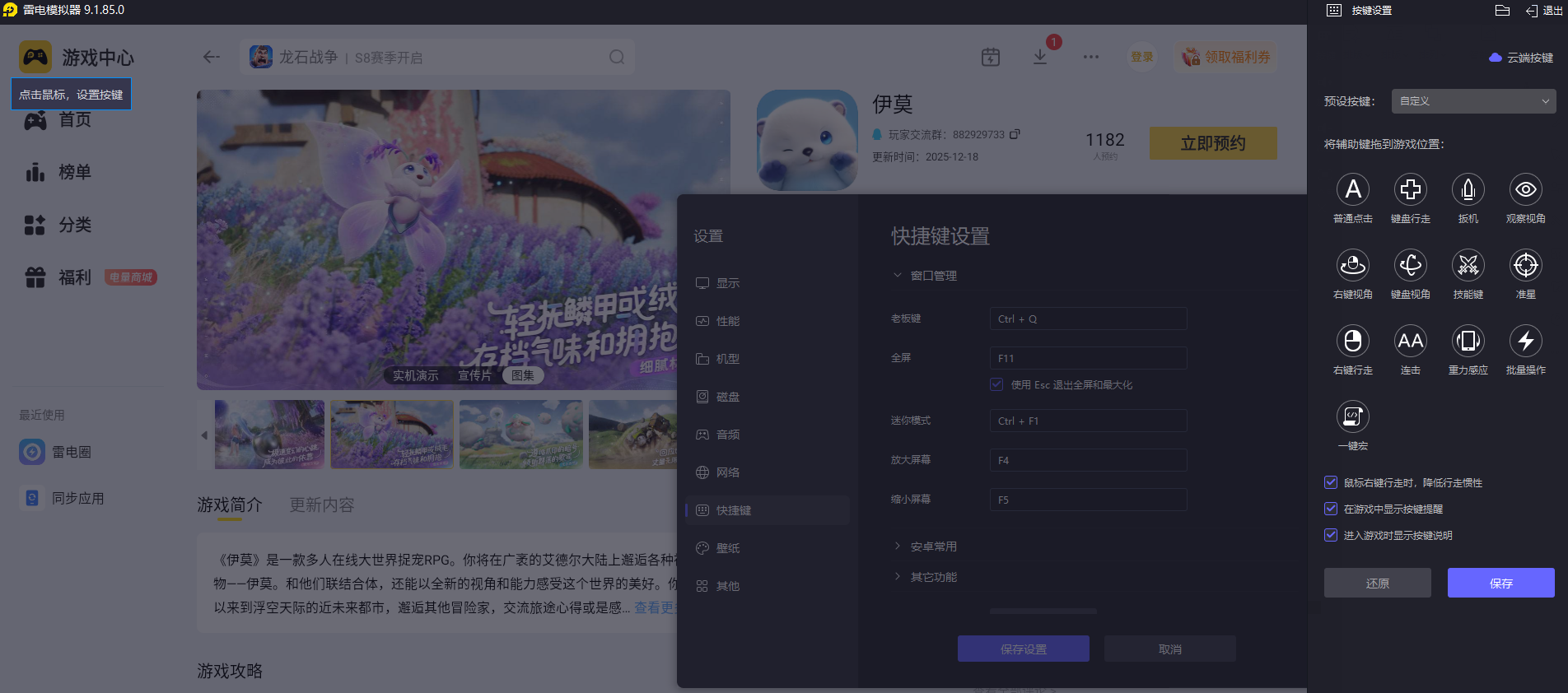This screenshot has width=1568, height=693.
Task: Click the 立即预约 reserve button
Action: coord(1213,143)
